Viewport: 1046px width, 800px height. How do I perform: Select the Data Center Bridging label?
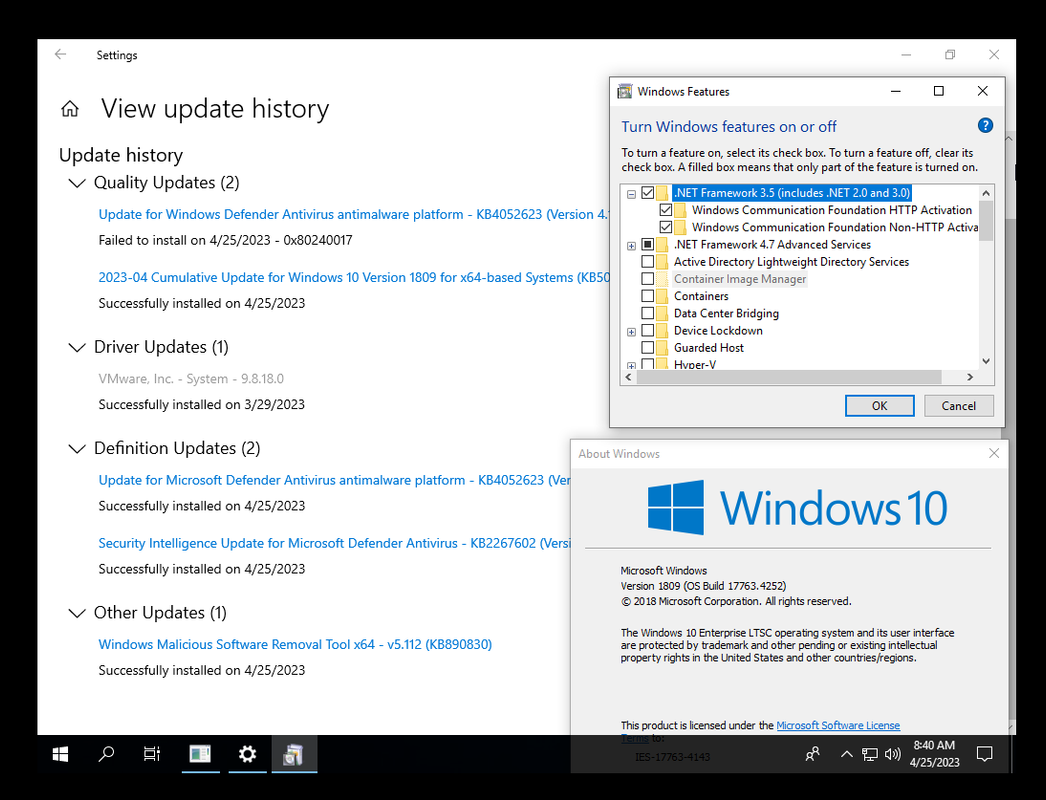[x=726, y=313]
